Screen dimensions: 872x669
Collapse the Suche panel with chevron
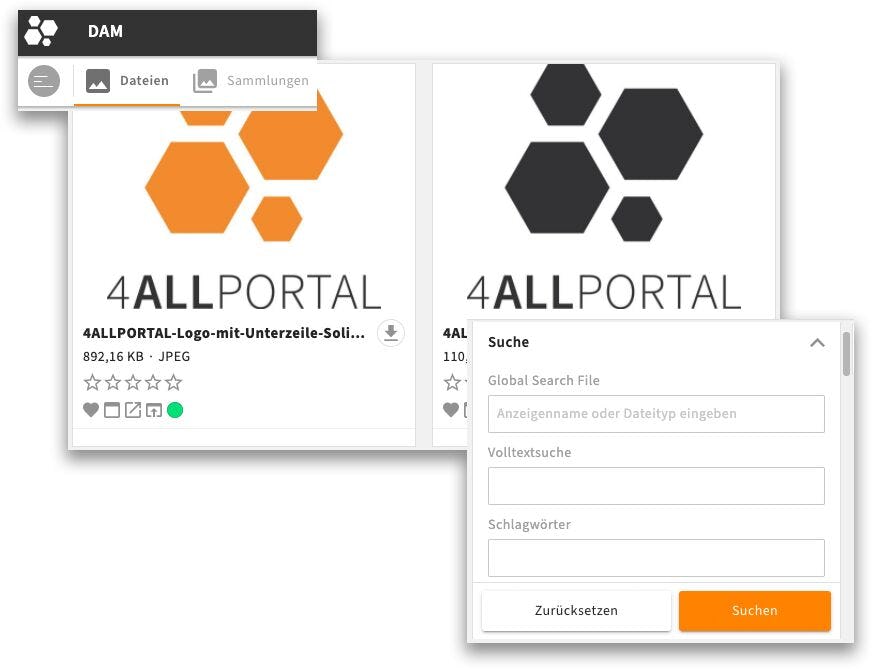click(x=817, y=343)
